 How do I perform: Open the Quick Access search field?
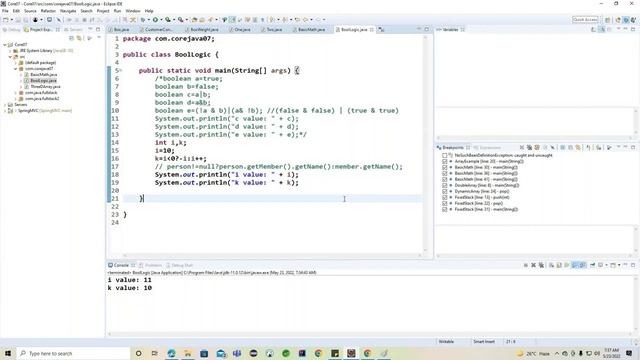(x=584, y=20)
